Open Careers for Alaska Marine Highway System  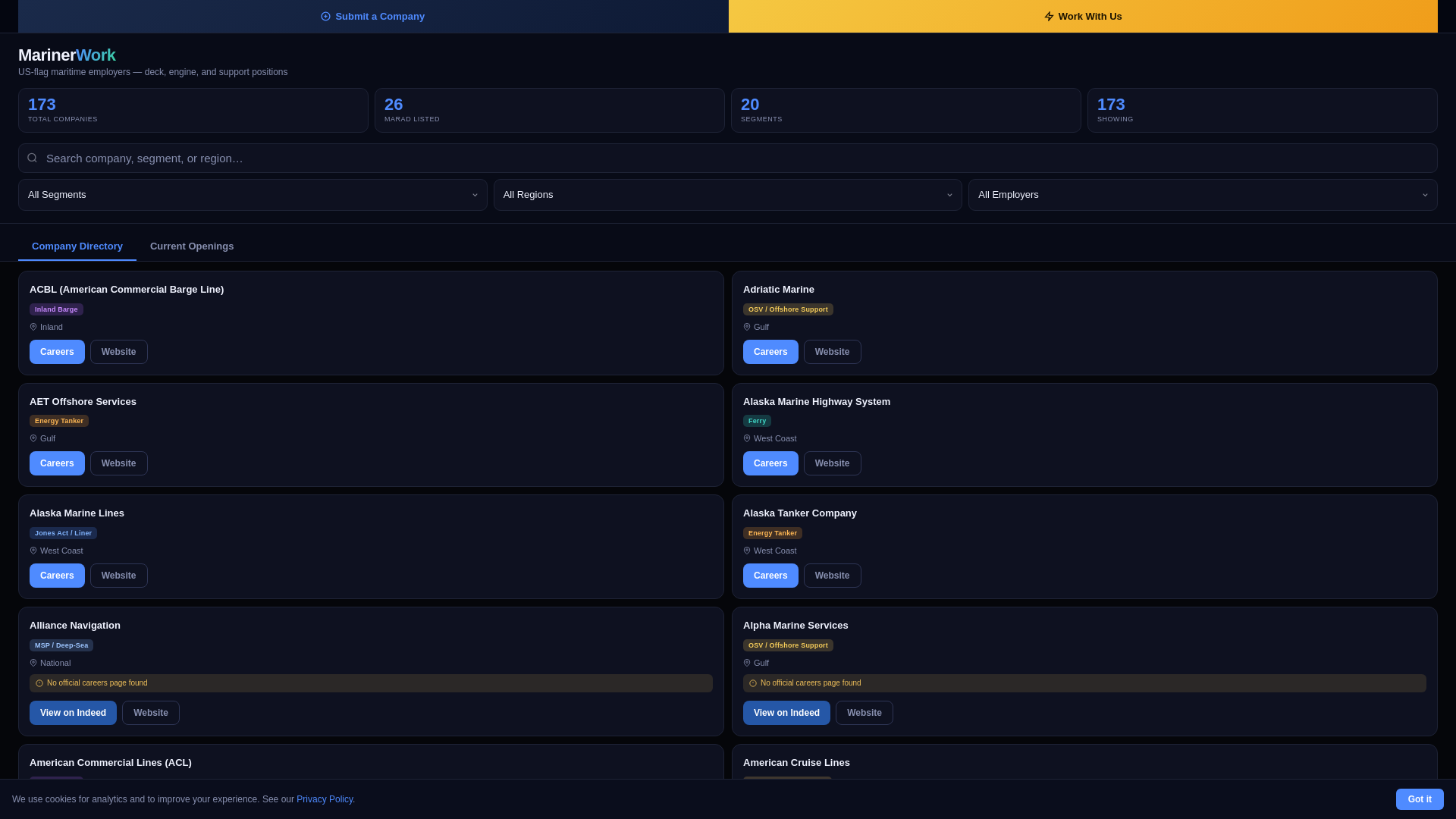click(770, 463)
